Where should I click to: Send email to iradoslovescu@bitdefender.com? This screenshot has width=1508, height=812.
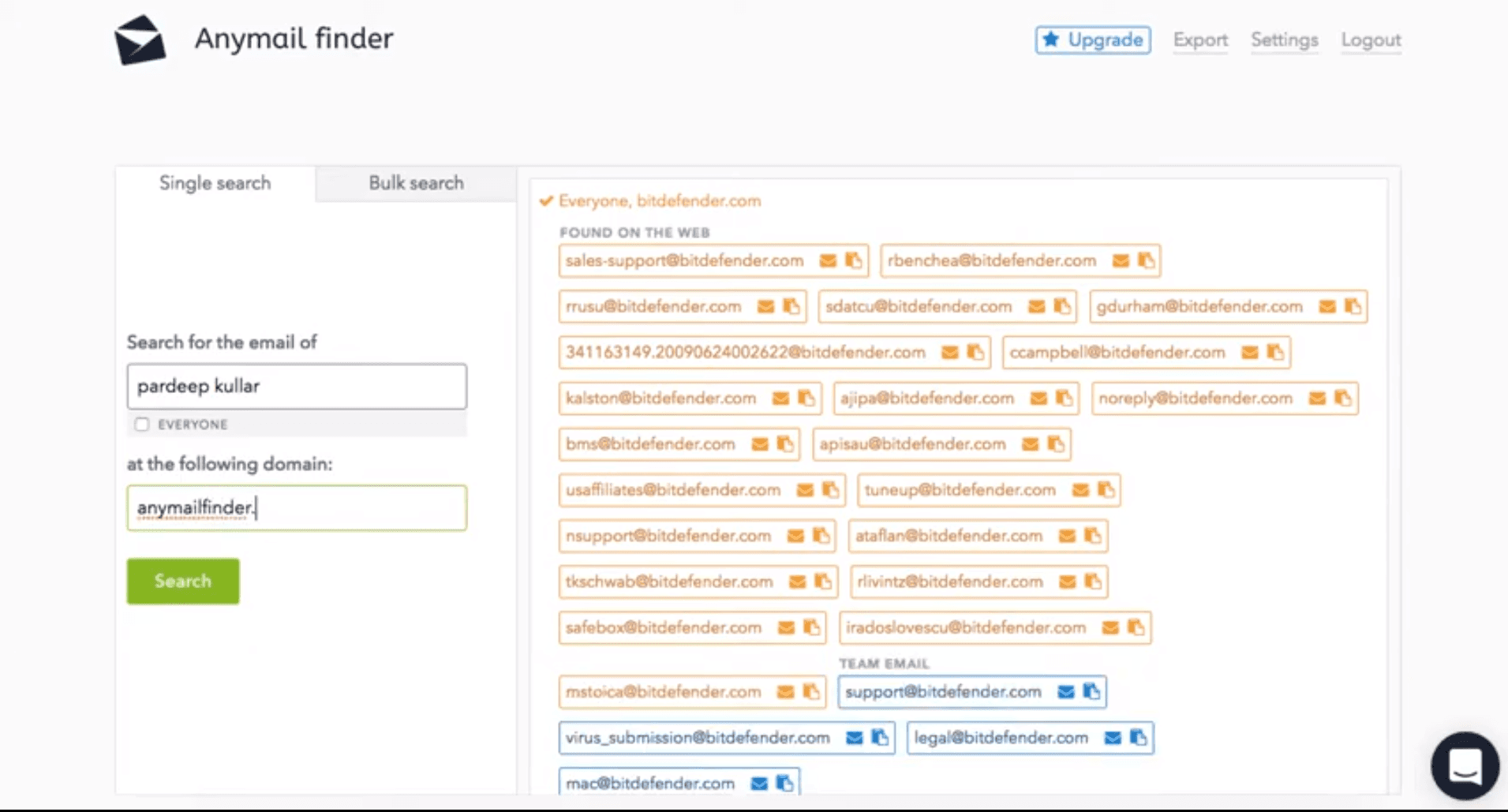(x=1110, y=627)
